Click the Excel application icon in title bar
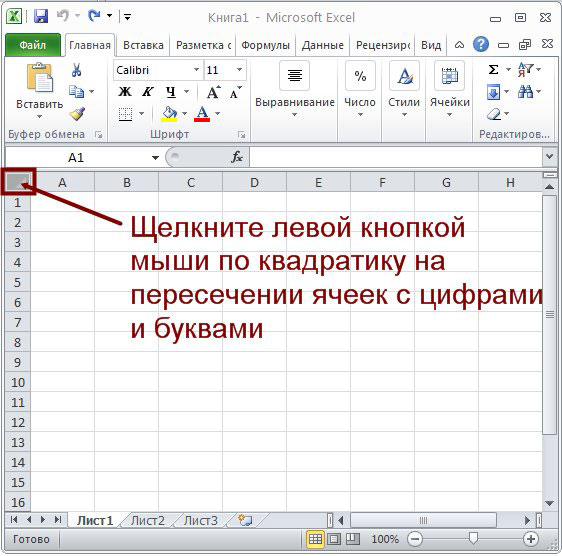 14,16
